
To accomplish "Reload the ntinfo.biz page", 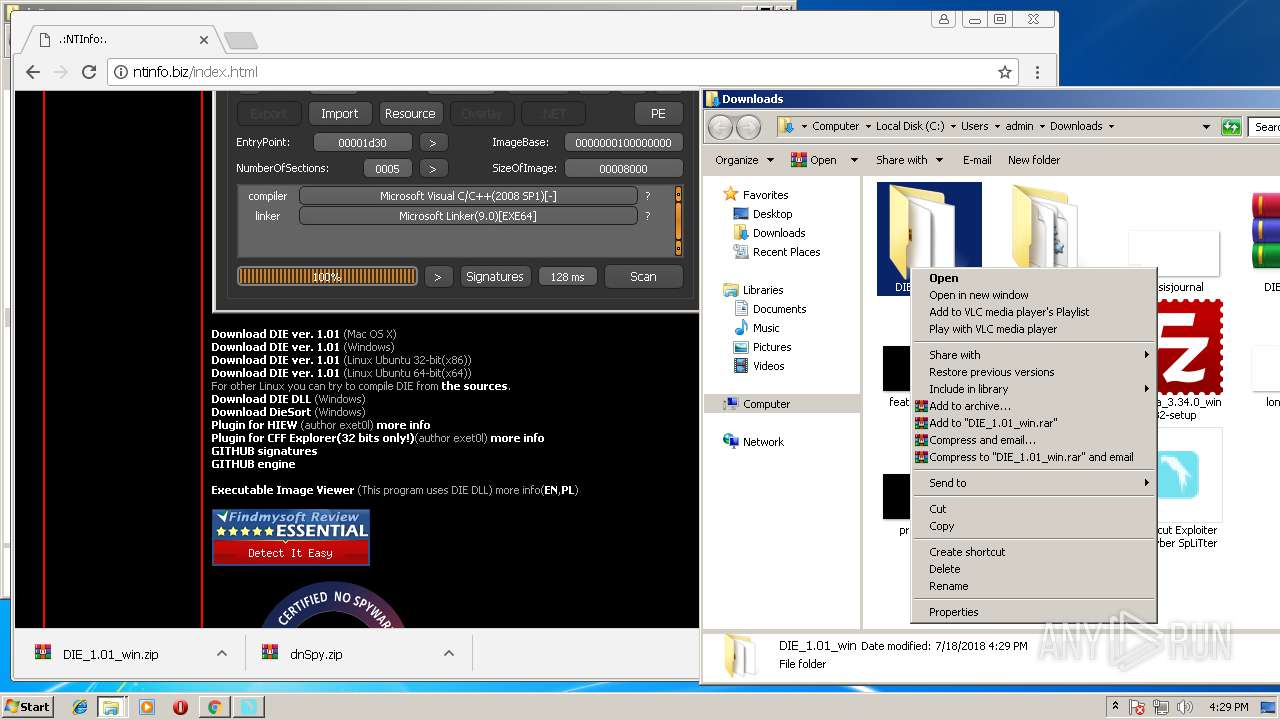I will click(x=88, y=72).
